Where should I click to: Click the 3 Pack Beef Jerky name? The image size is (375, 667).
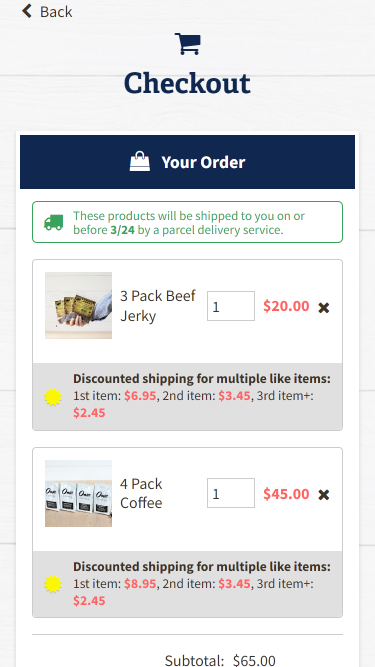point(158,306)
